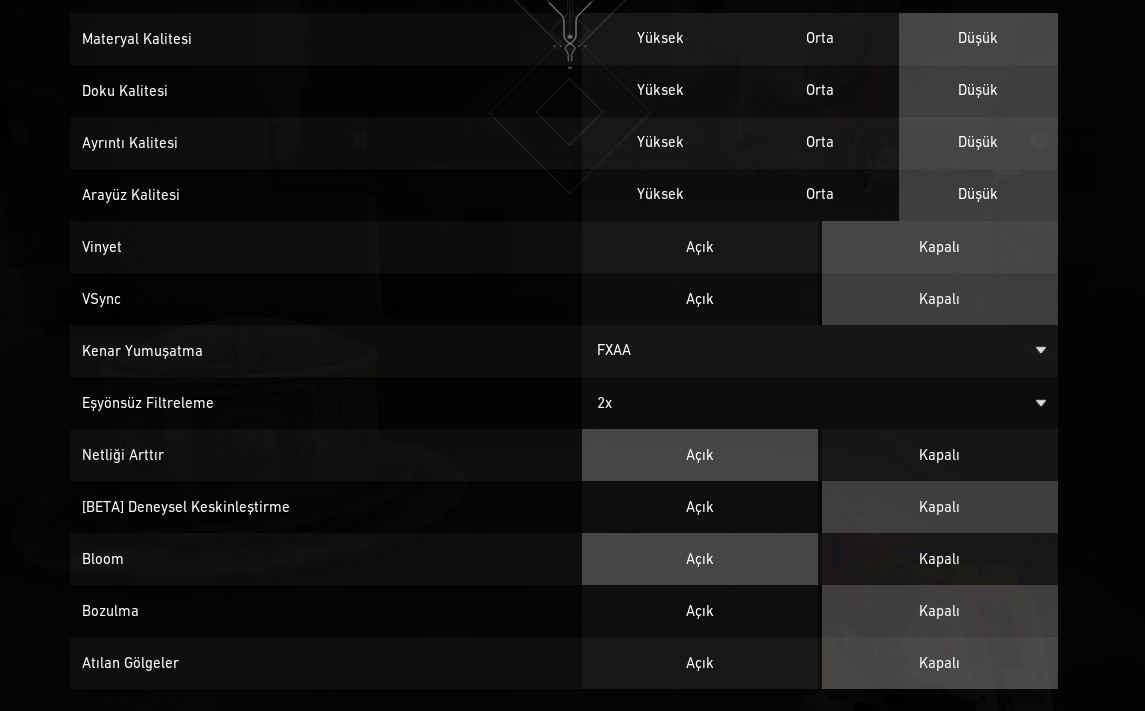The image size is (1145, 711).
Task: Set Atılan Gölgeler to Kapalı
Action: (x=939, y=663)
